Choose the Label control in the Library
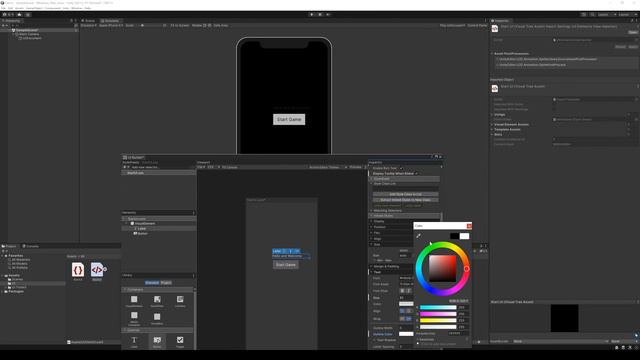The width and height of the screenshot is (640, 360). tap(134, 342)
